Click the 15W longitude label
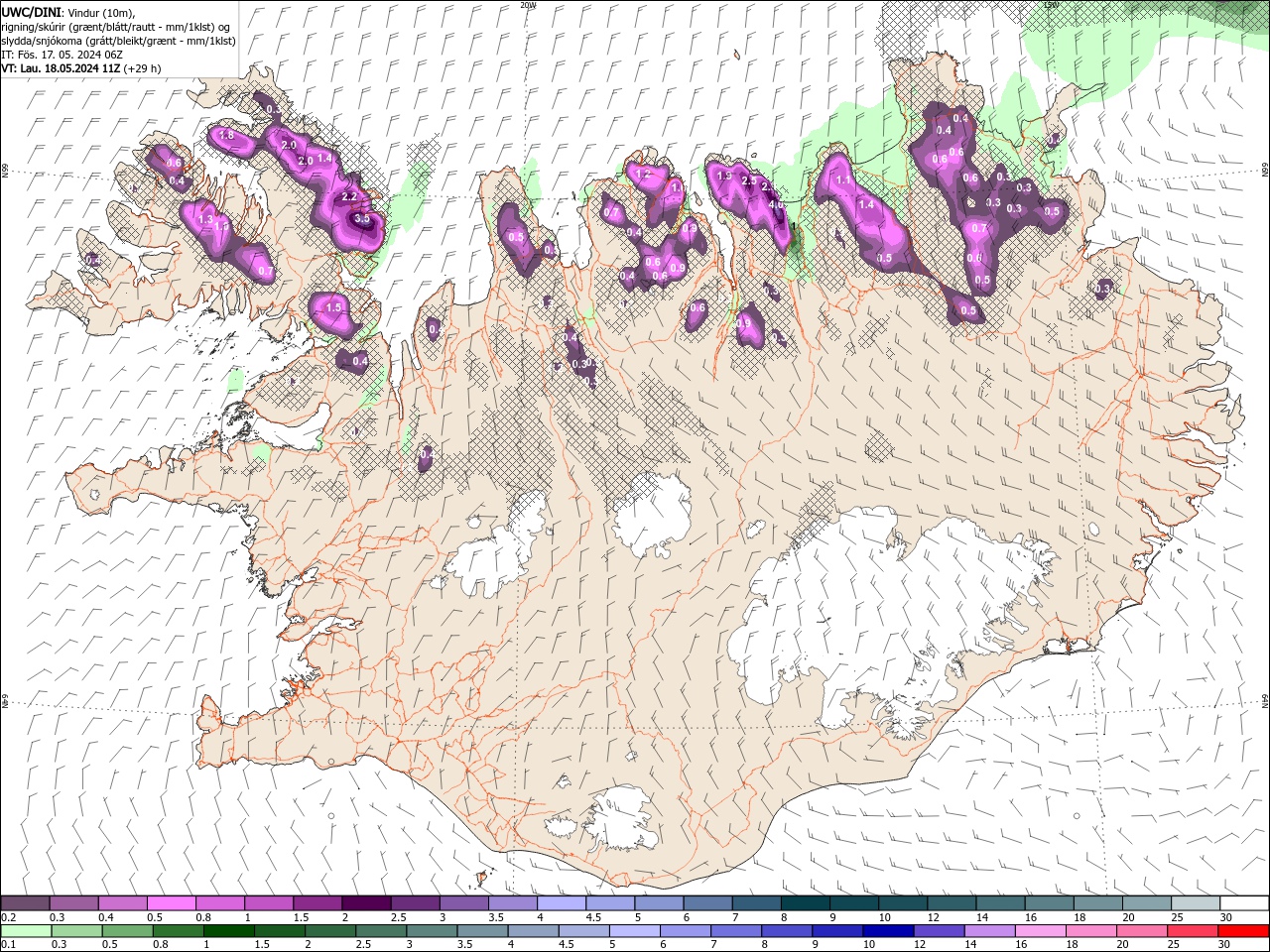The height and width of the screenshot is (952, 1270). pyautogui.click(x=1051, y=5)
